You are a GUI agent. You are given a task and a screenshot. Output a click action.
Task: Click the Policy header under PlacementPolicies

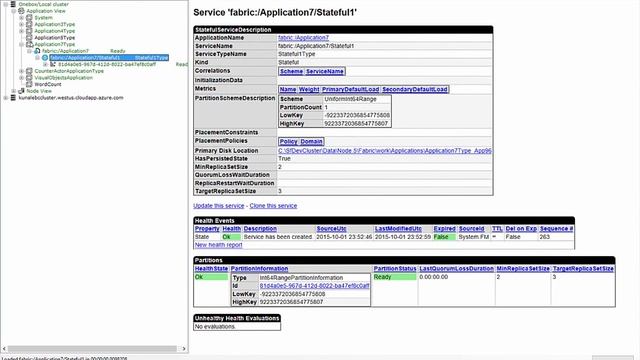pos(289,141)
